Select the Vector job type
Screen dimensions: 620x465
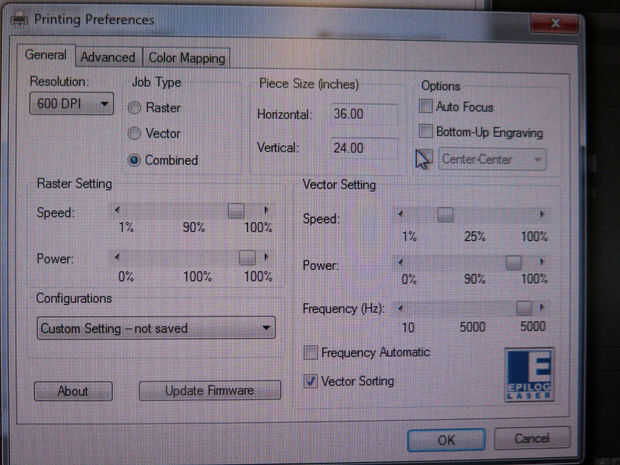pos(134,133)
